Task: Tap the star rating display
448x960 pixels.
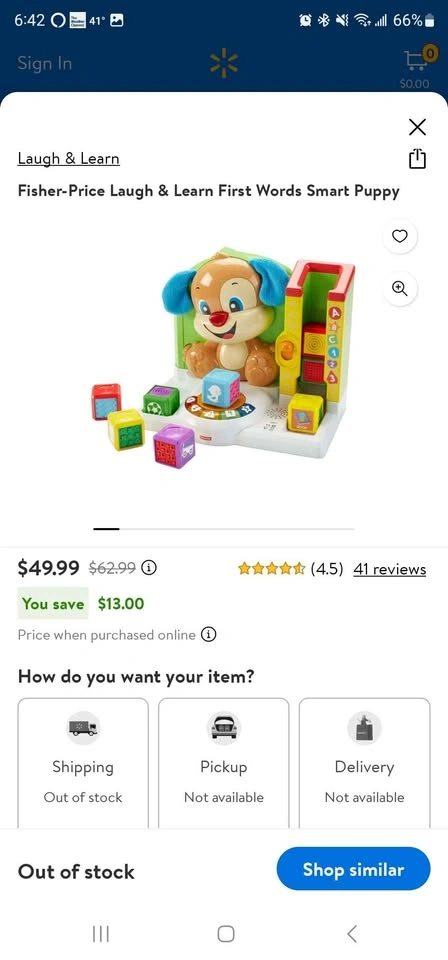Action: pos(272,569)
